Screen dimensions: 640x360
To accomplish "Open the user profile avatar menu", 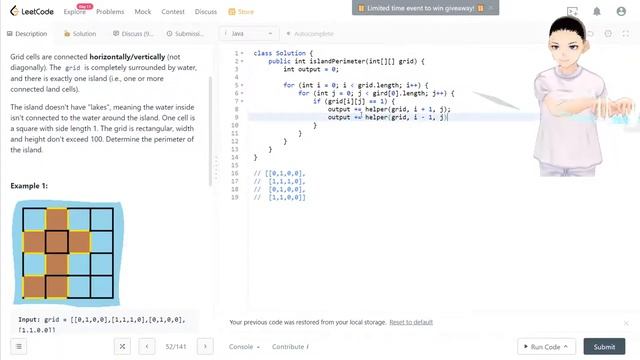I will (x=621, y=11).
